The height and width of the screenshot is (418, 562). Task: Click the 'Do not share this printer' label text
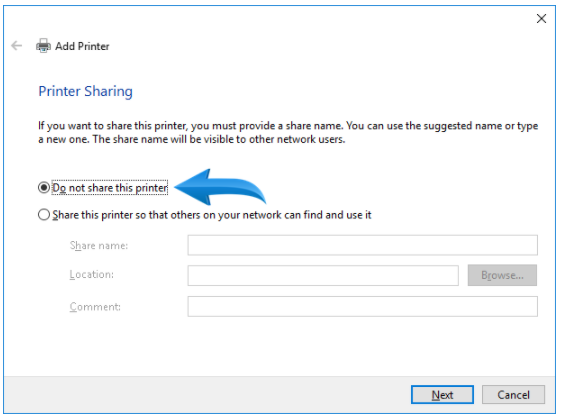tap(110, 188)
